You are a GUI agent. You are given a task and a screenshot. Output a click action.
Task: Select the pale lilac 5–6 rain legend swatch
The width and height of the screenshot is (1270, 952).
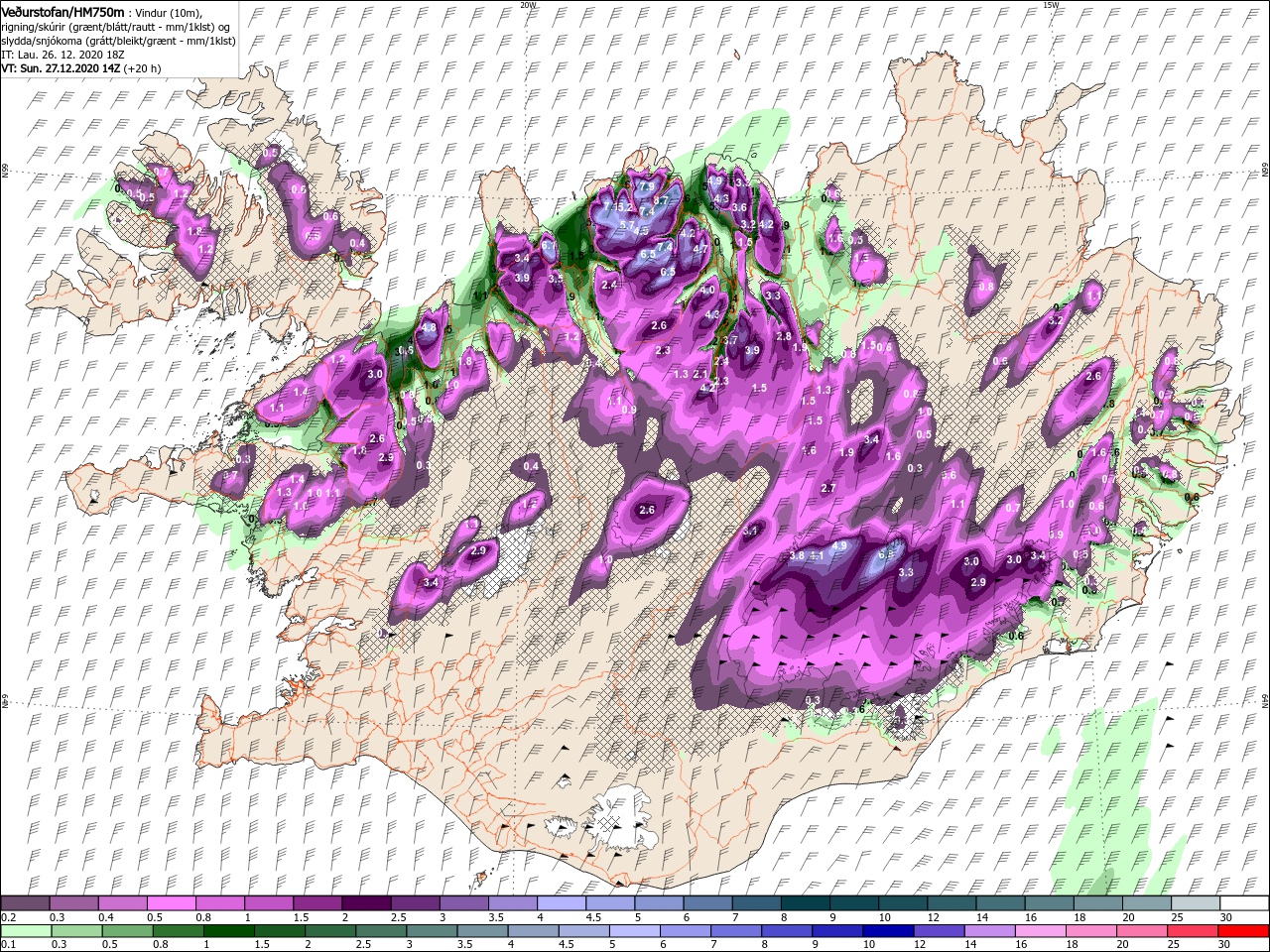(635, 930)
